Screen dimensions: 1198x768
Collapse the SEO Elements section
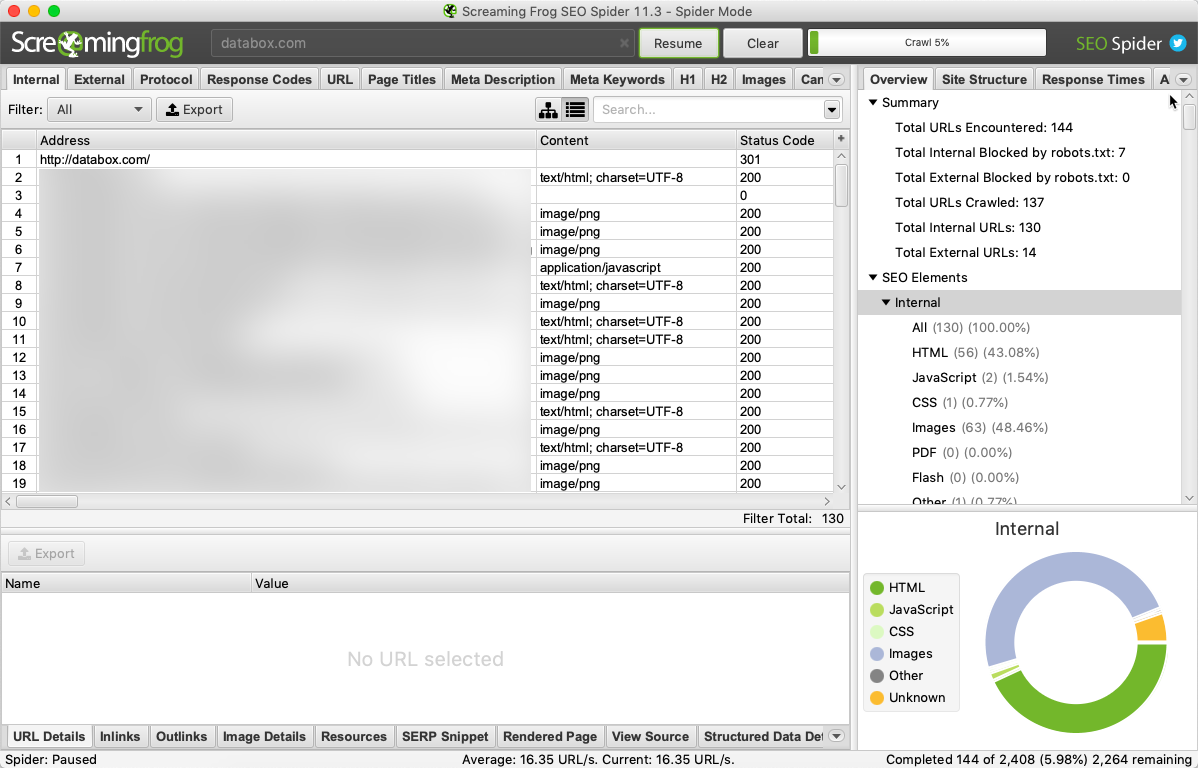[873, 277]
